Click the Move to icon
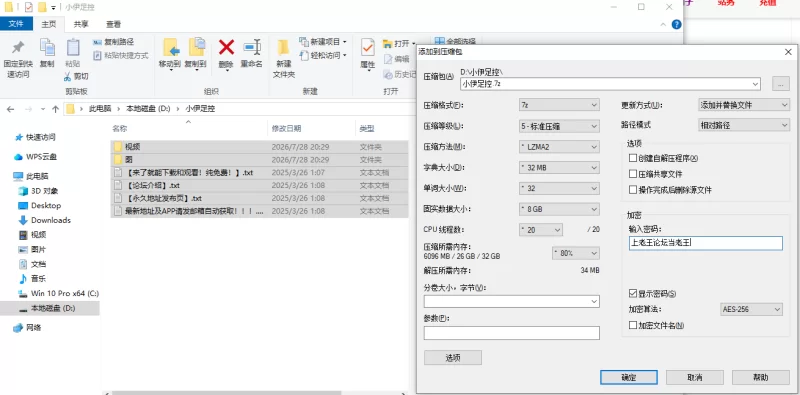 170,47
